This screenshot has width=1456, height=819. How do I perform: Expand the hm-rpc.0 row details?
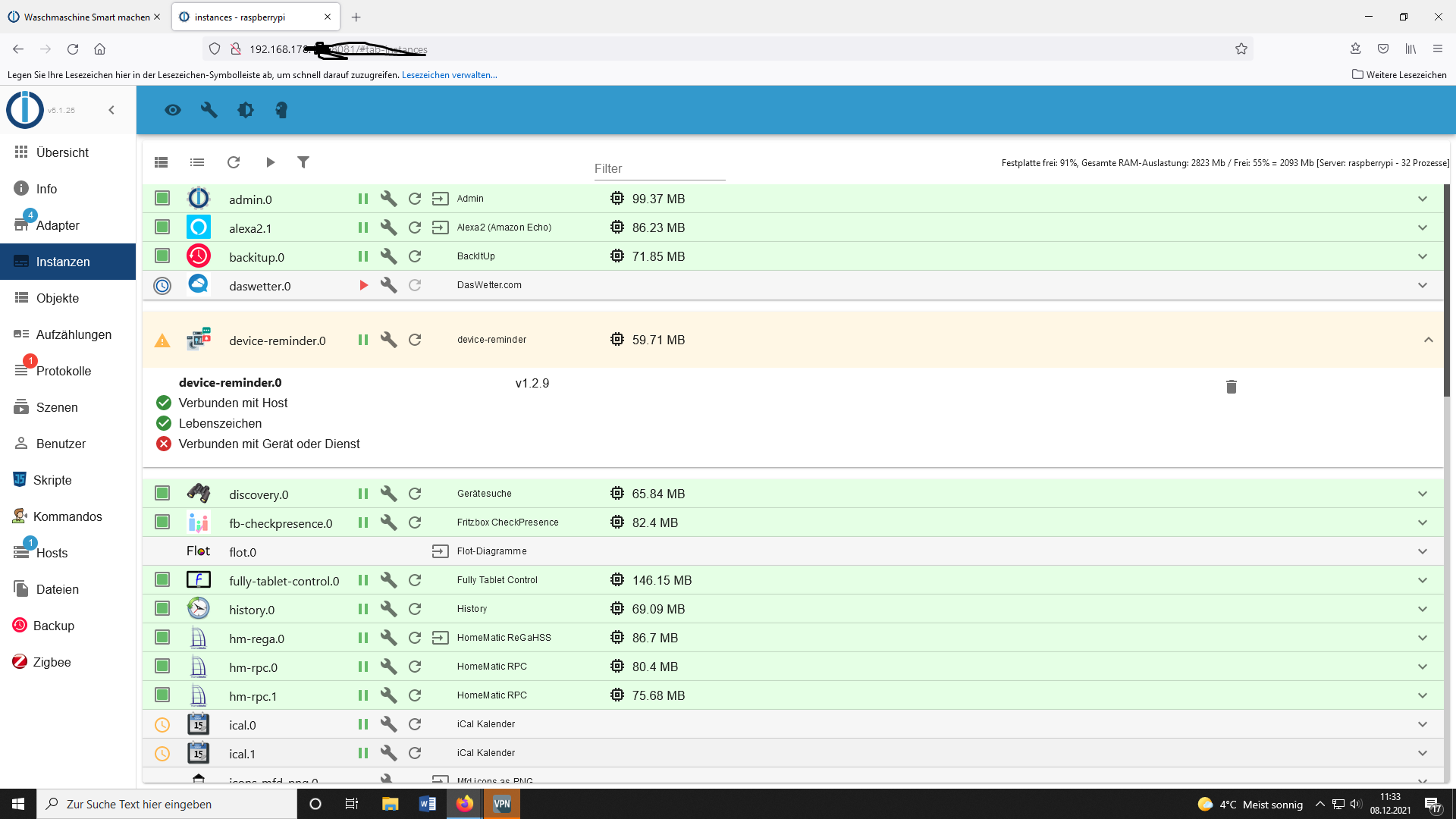click(x=1423, y=667)
